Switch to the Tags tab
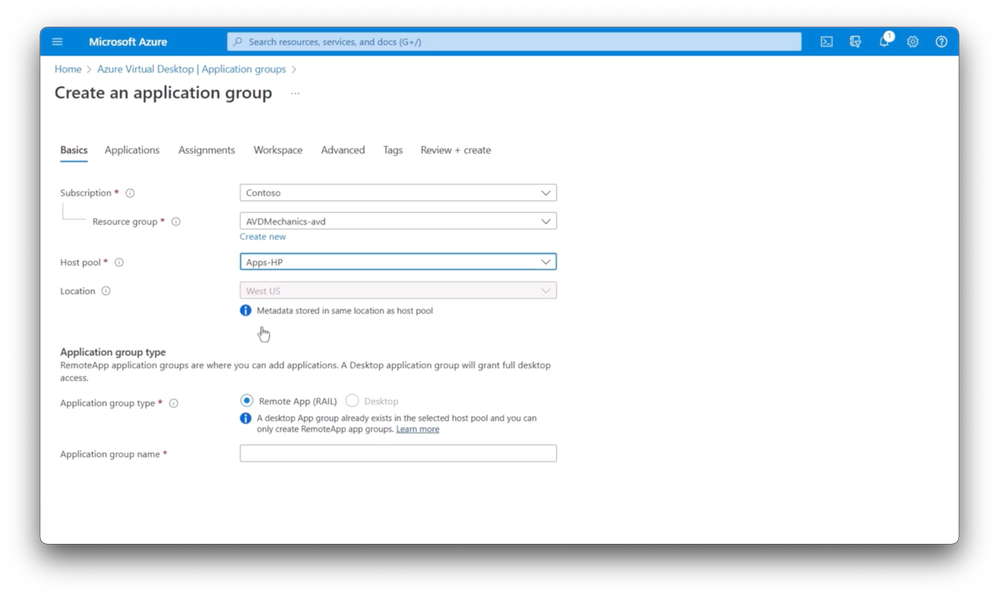The height and width of the screenshot is (597, 999). (x=392, y=150)
